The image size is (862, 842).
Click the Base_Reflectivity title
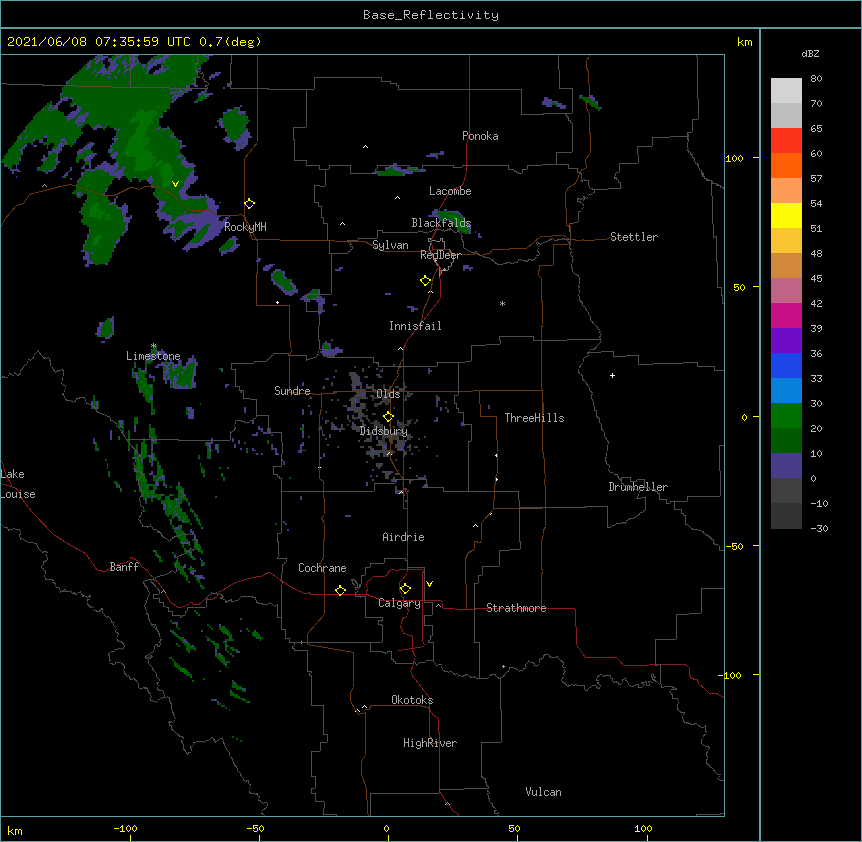(x=431, y=15)
